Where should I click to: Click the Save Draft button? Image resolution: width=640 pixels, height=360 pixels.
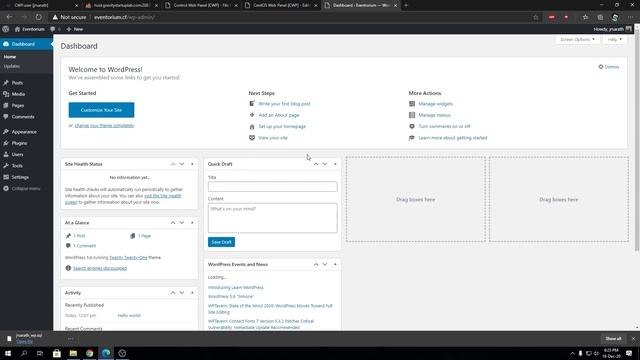pyautogui.click(x=221, y=242)
